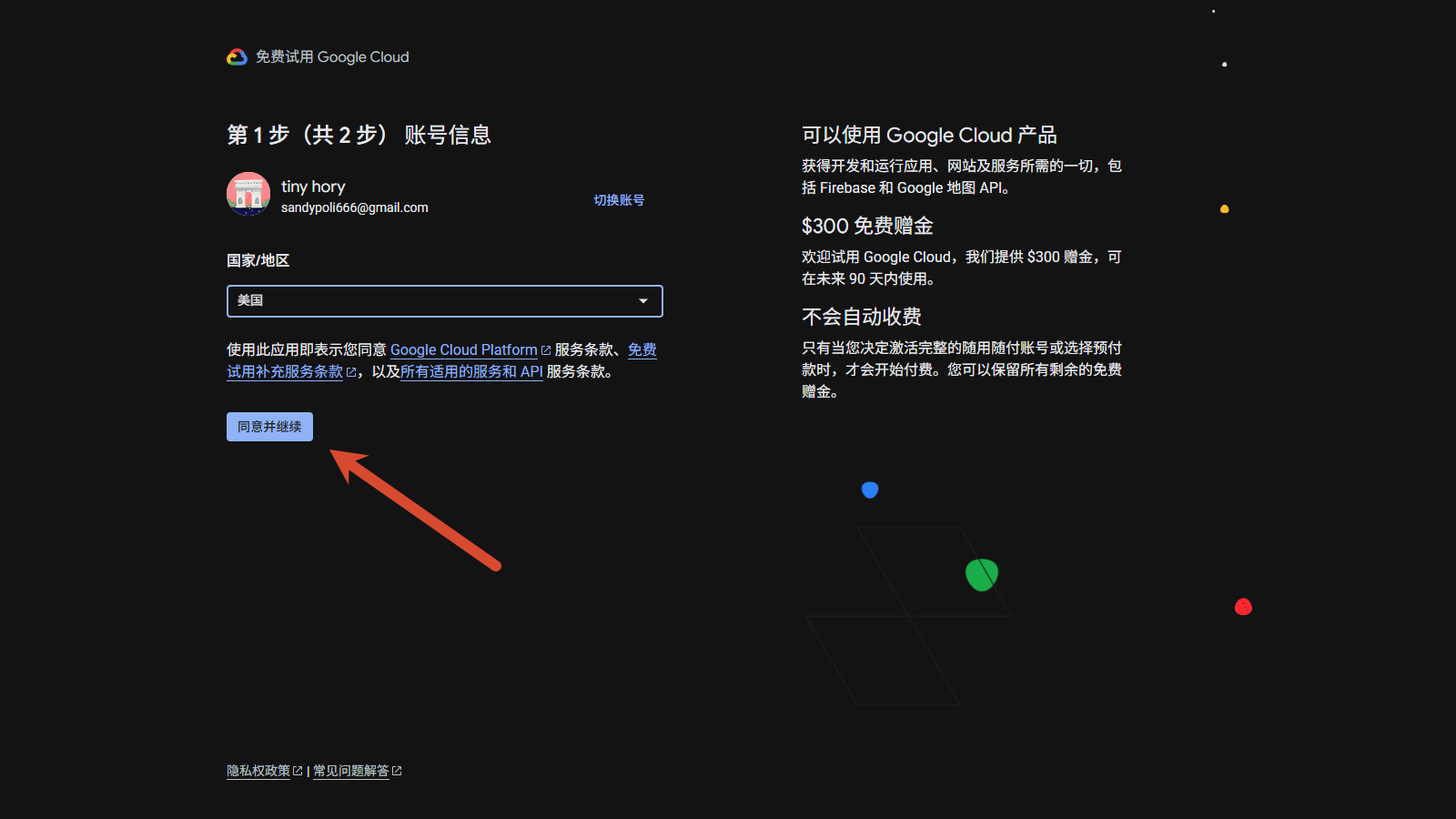
Task: Click the external-link icon beside 常见问题解答
Action: click(x=397, y=771)
